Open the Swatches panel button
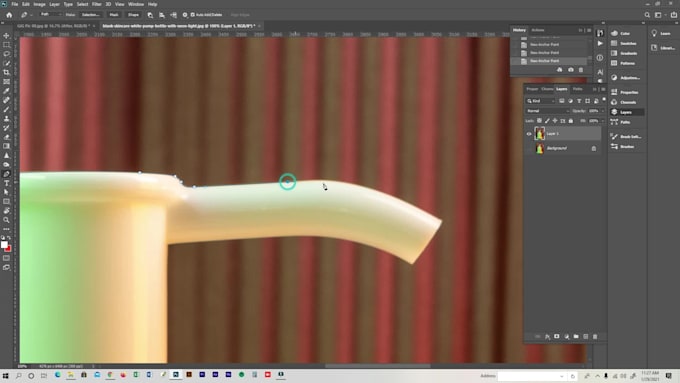The image size is (680, 383). (x=624, y=44)
